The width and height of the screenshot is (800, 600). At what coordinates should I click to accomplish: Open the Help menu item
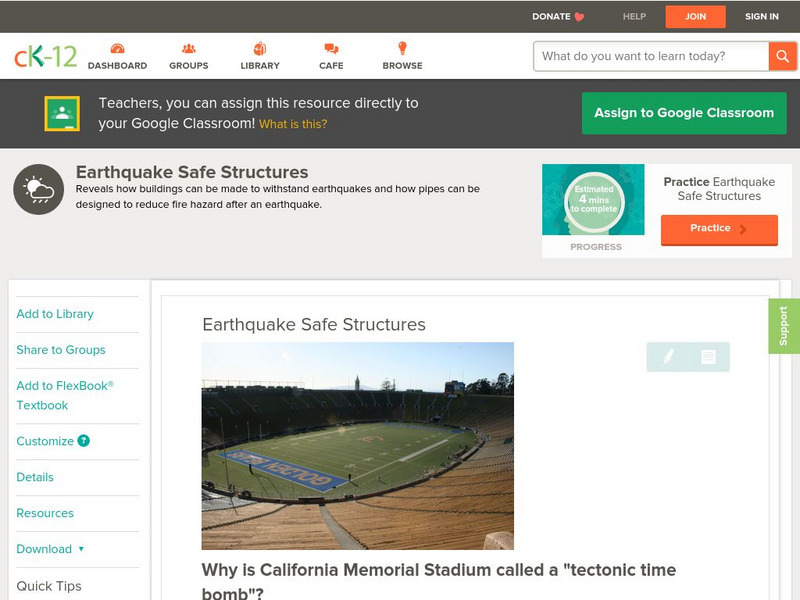(634, 16)
